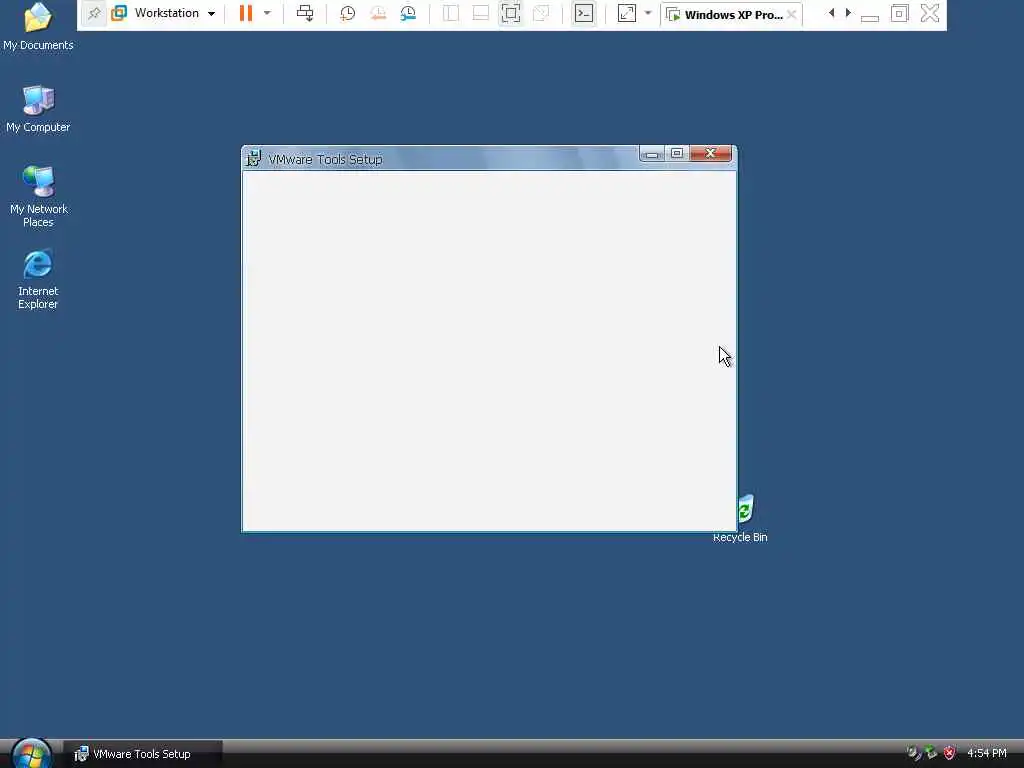Click the 4:54 PM clock
The width and height of the screenshot is (1024, 768).
coord(987,754)
